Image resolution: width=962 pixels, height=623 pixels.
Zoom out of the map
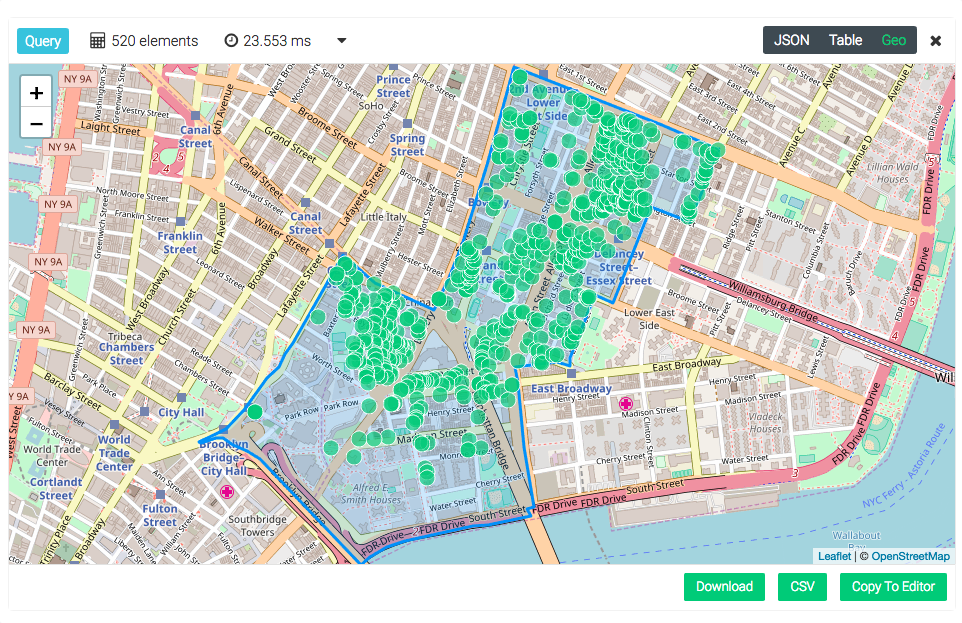(36, 124)
